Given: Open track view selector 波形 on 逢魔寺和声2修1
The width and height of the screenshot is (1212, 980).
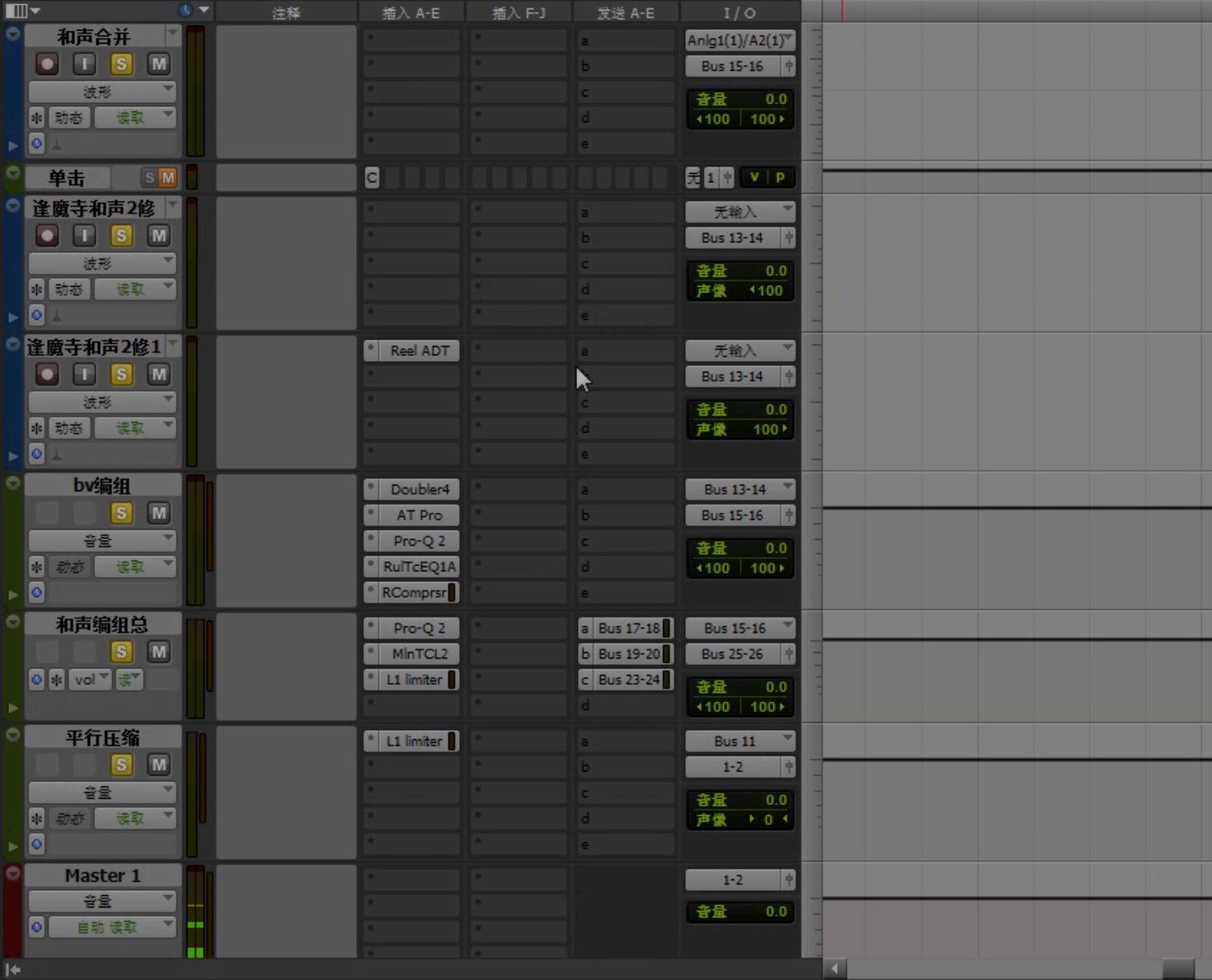Looking at the screenshot, I should coord(101,402).
